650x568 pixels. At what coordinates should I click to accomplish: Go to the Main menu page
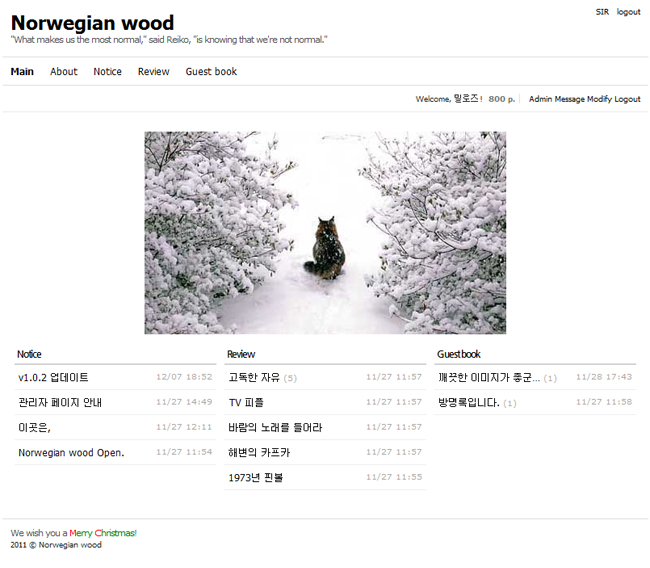coord(22,72)
